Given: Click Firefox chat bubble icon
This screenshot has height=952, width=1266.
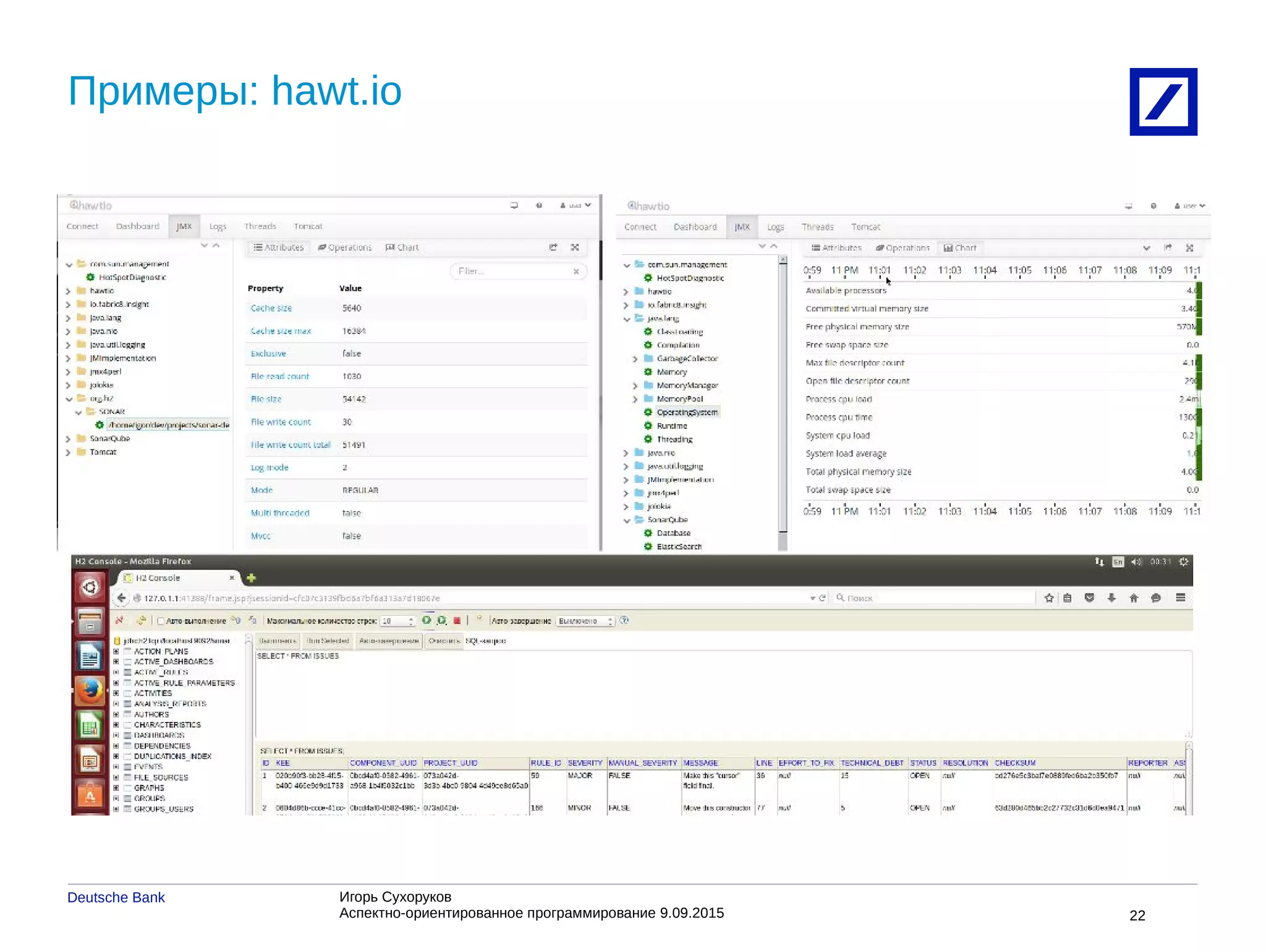Looking at the screenshot, I should (x=1155, y=598).
